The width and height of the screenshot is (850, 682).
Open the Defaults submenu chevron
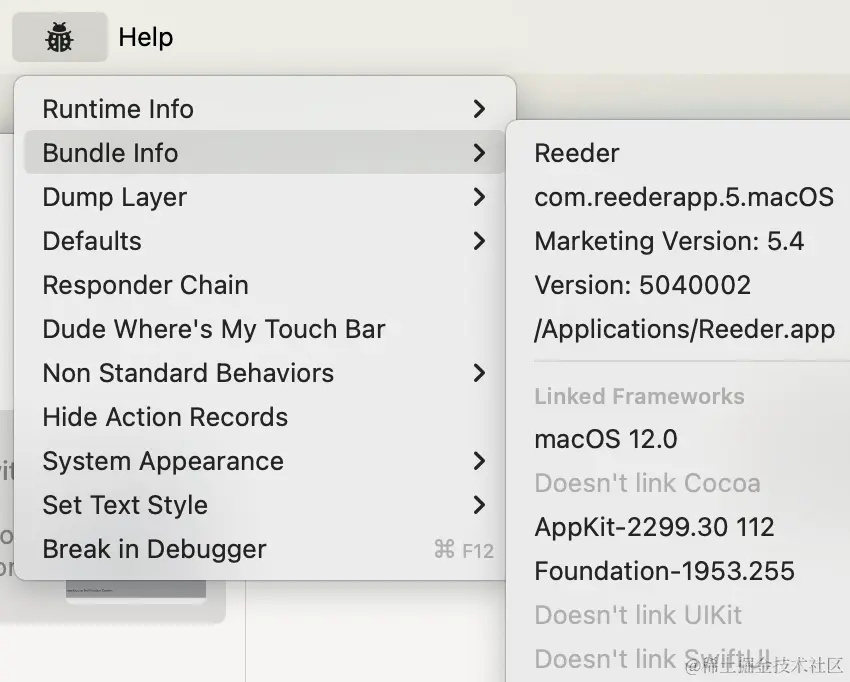479,241
